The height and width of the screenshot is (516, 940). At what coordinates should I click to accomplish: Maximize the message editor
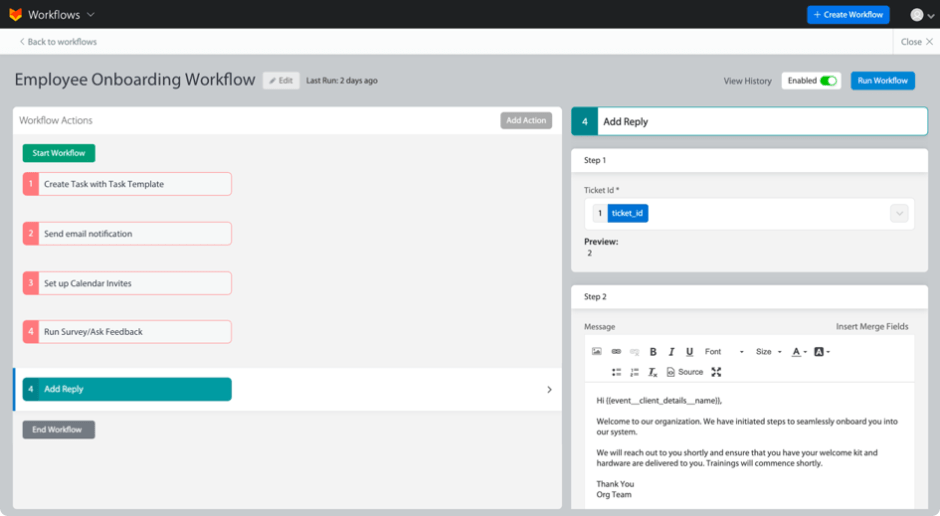click(x=716, y=372)
